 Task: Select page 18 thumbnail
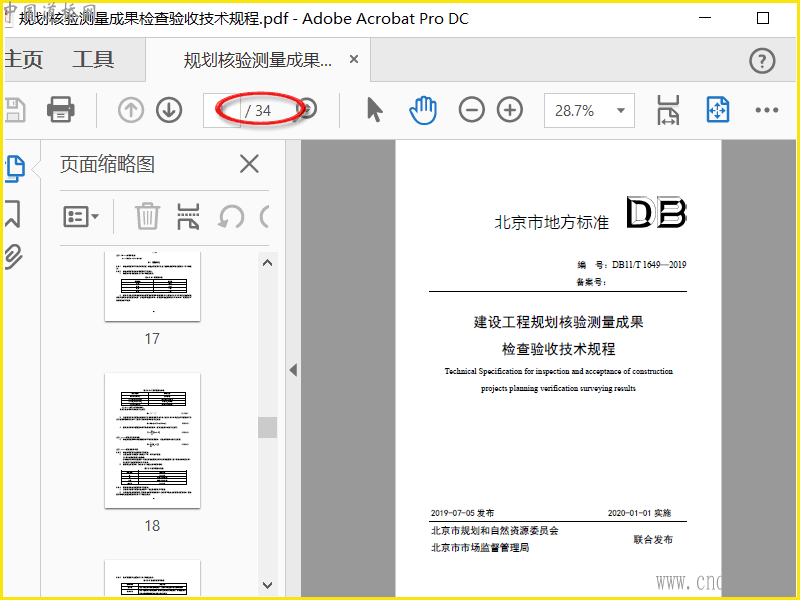pos(153,441)
